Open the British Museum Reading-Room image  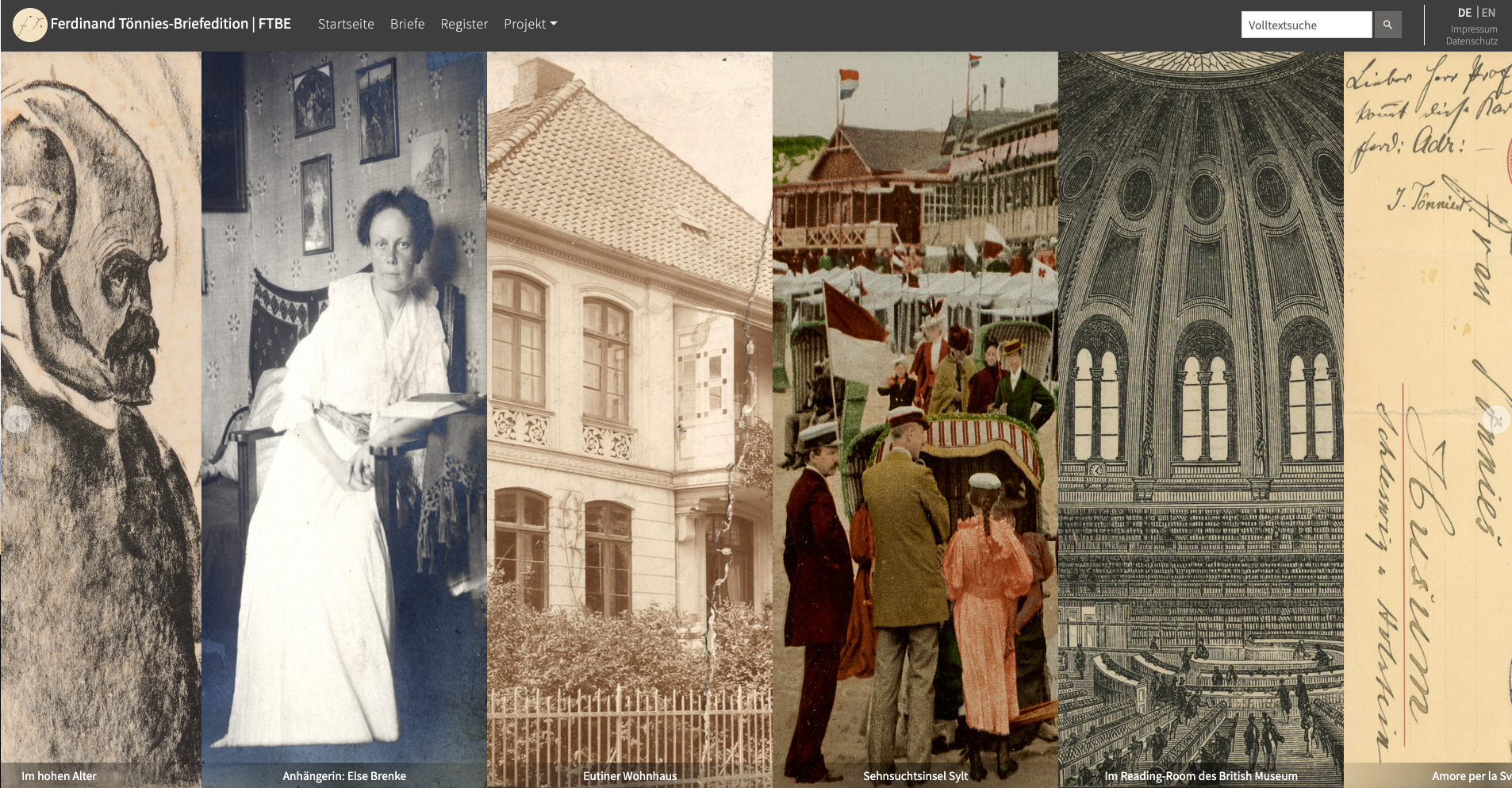1200,397
